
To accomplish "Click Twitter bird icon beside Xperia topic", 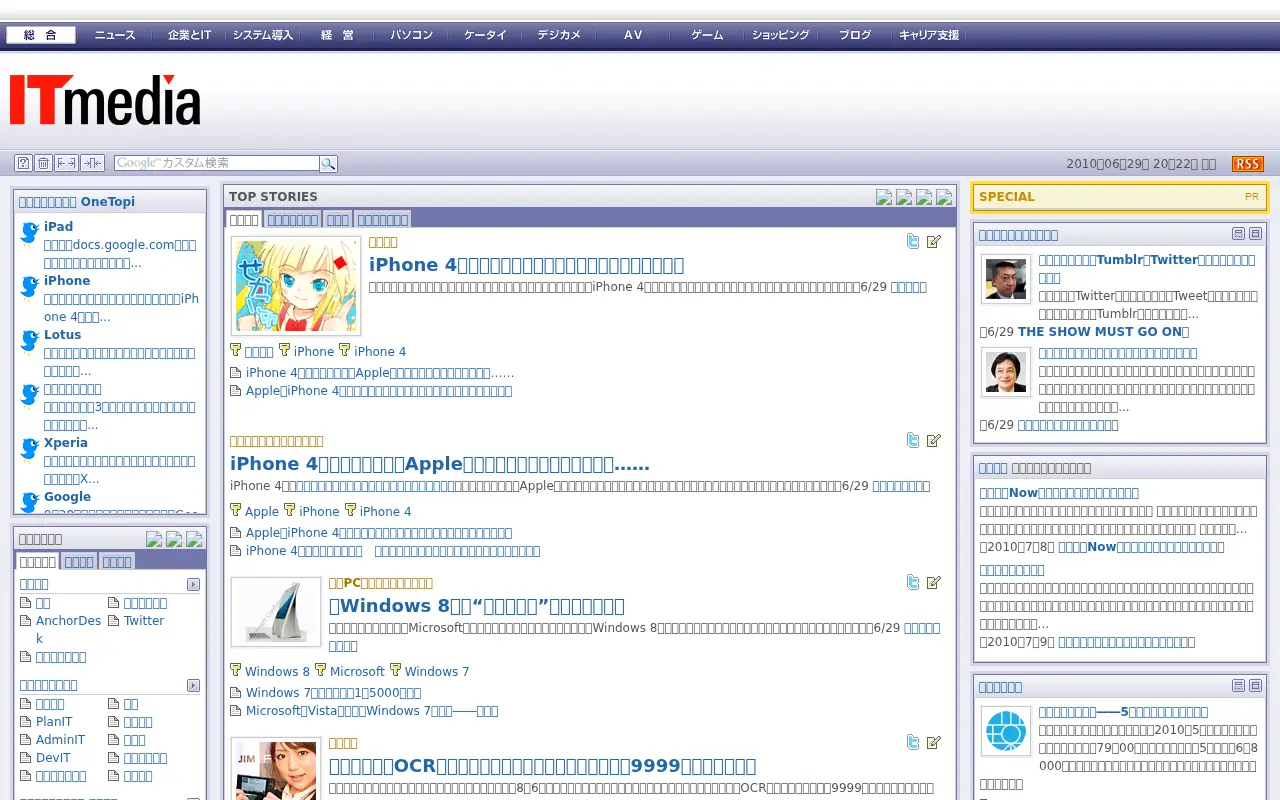I will tap(30, 449).
